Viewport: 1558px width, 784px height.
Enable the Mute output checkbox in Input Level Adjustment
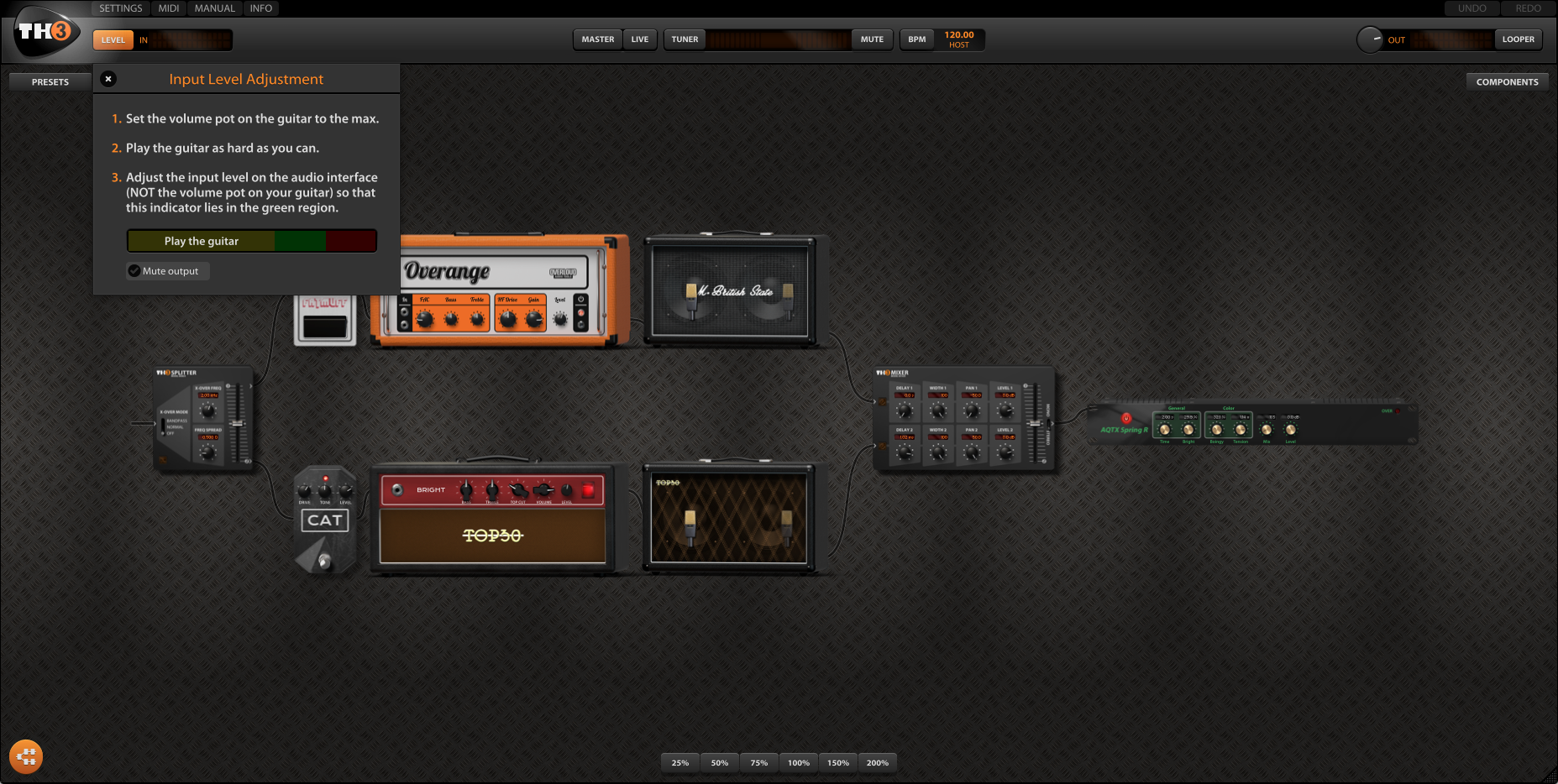point(134,270)
